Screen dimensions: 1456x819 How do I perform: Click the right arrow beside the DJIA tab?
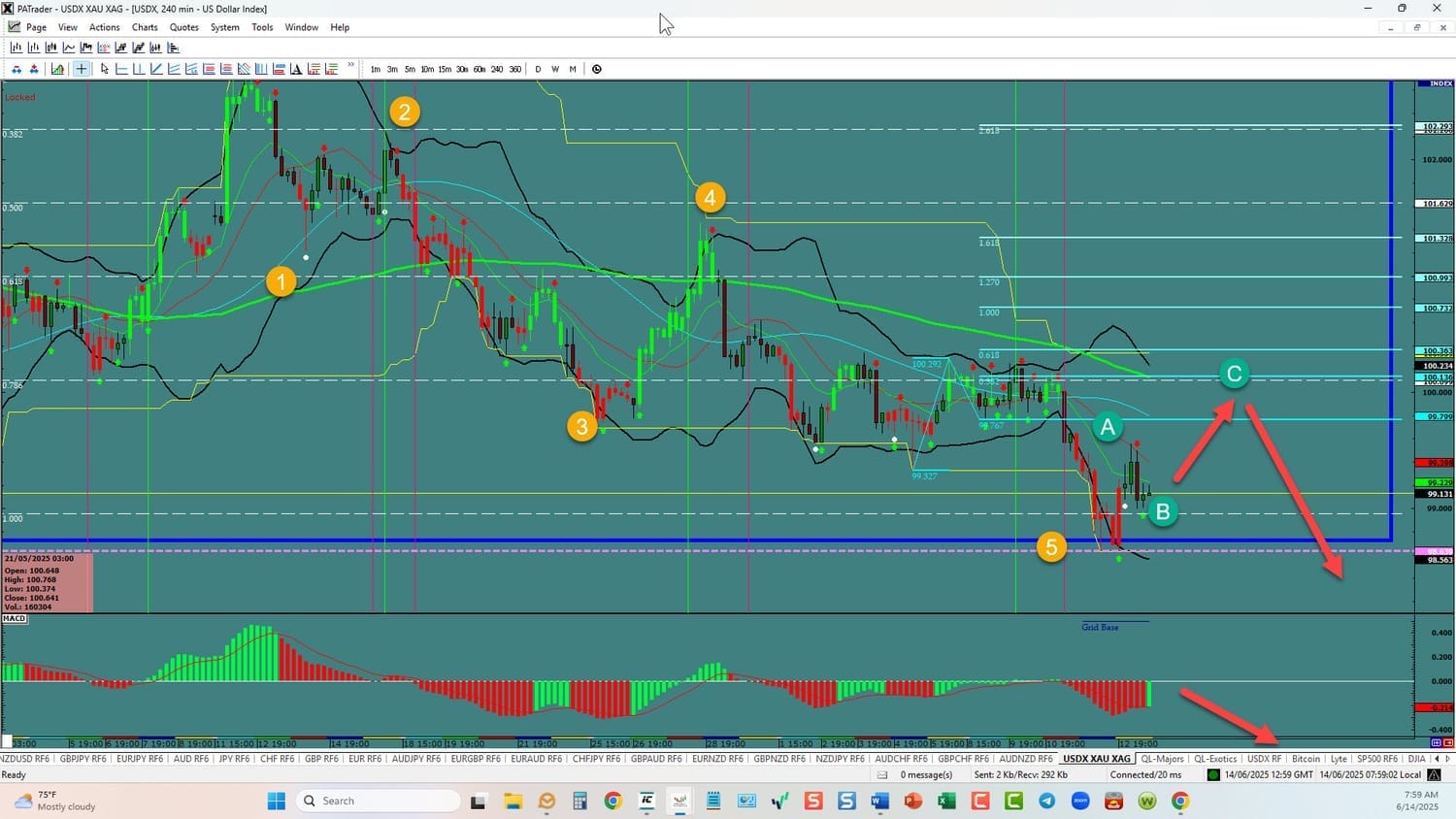[x=1448, y=759]
